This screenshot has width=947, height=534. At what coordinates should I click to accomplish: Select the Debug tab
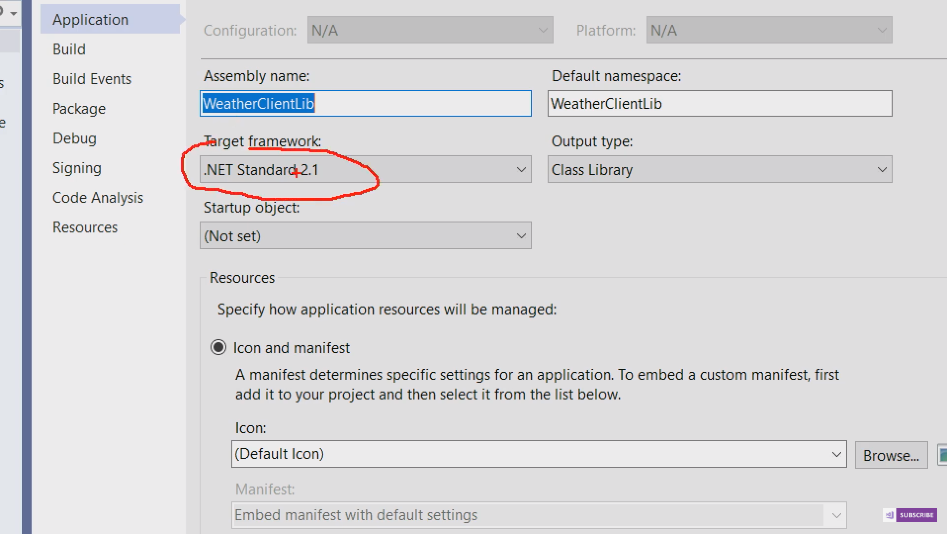coord(75,138)
